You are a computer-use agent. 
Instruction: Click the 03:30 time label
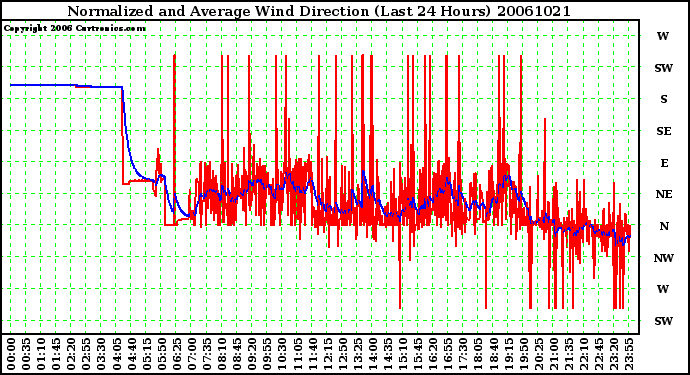point(101,354)
